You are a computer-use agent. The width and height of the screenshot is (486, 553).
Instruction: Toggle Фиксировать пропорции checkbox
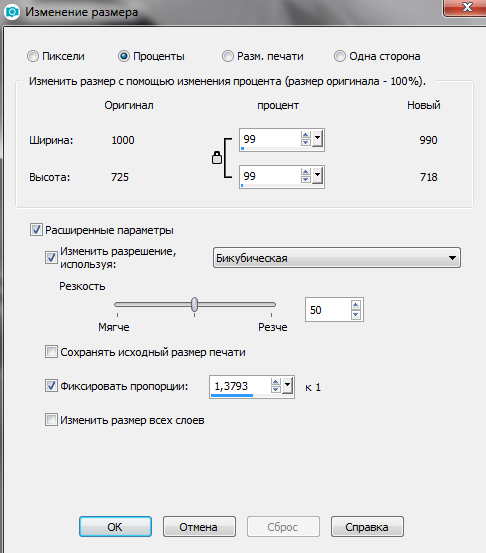tap(51, 386)
